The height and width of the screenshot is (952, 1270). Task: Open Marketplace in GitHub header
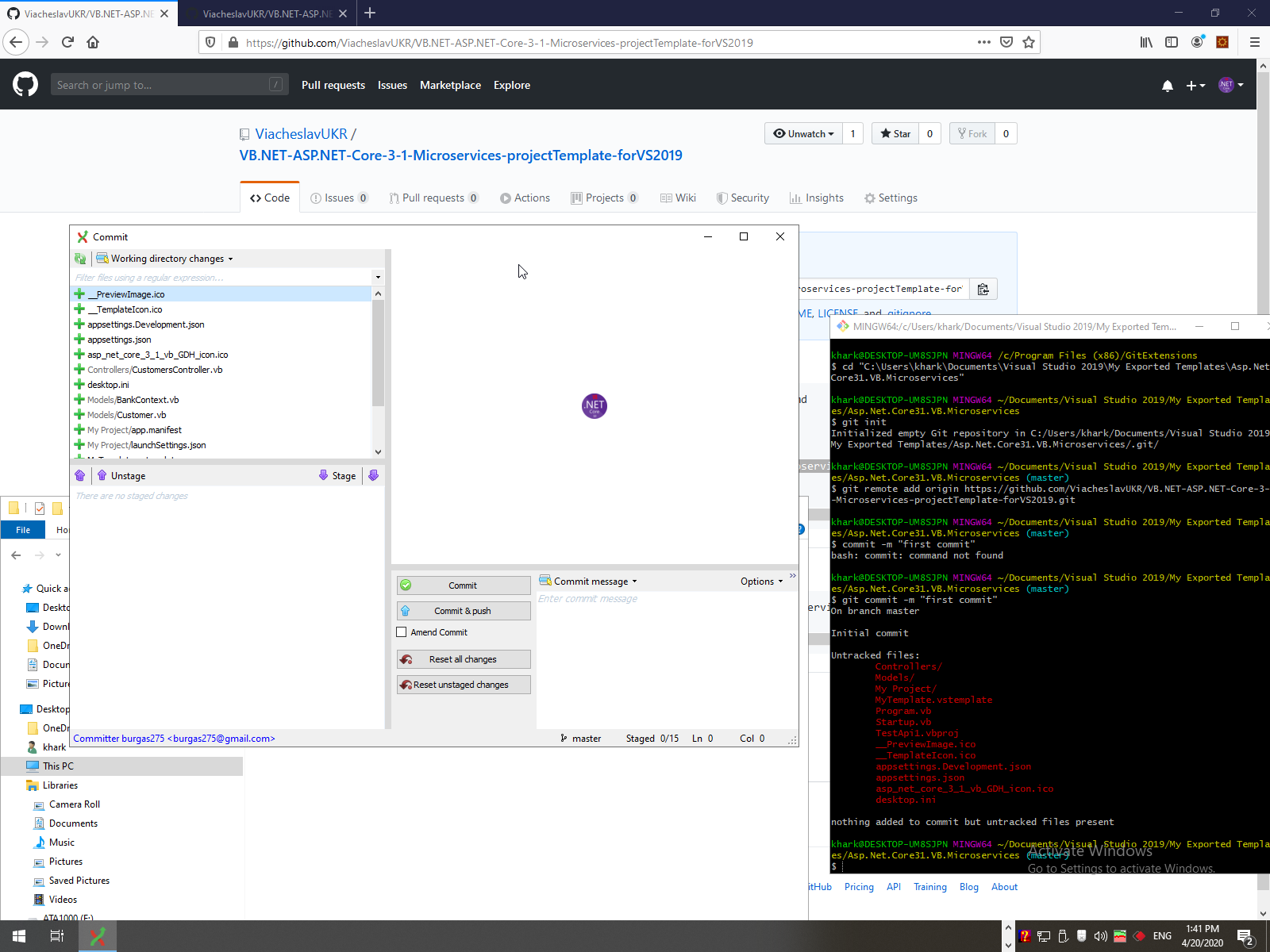tap(450, 85)
